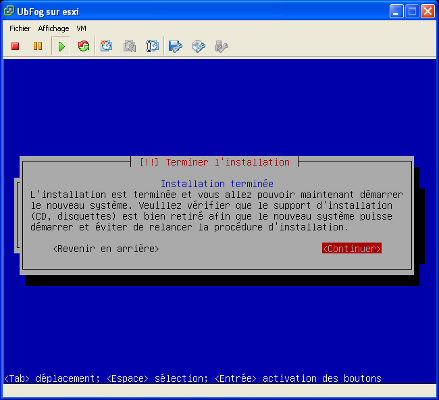Reset the virtual machine with the red-green restart icon

(83, 46)
